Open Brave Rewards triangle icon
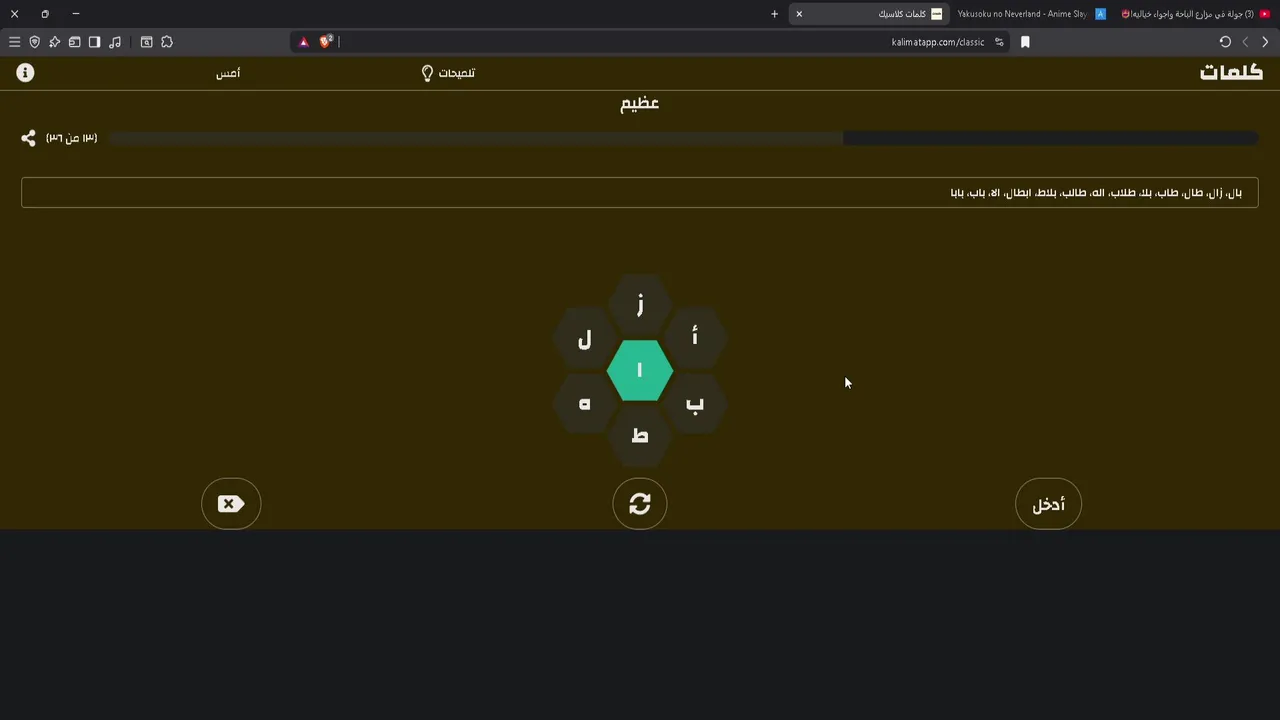The image size is (1280, 720). [x=304, y=42]
